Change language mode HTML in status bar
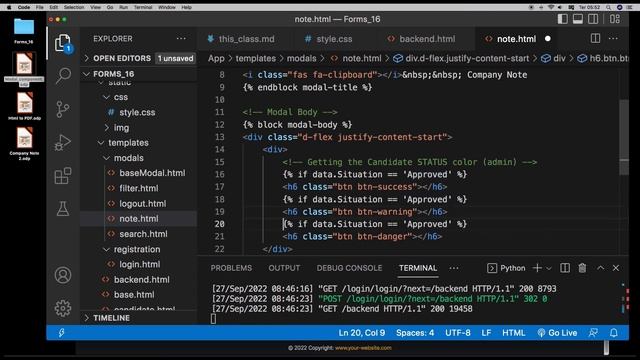 [513, 333]
